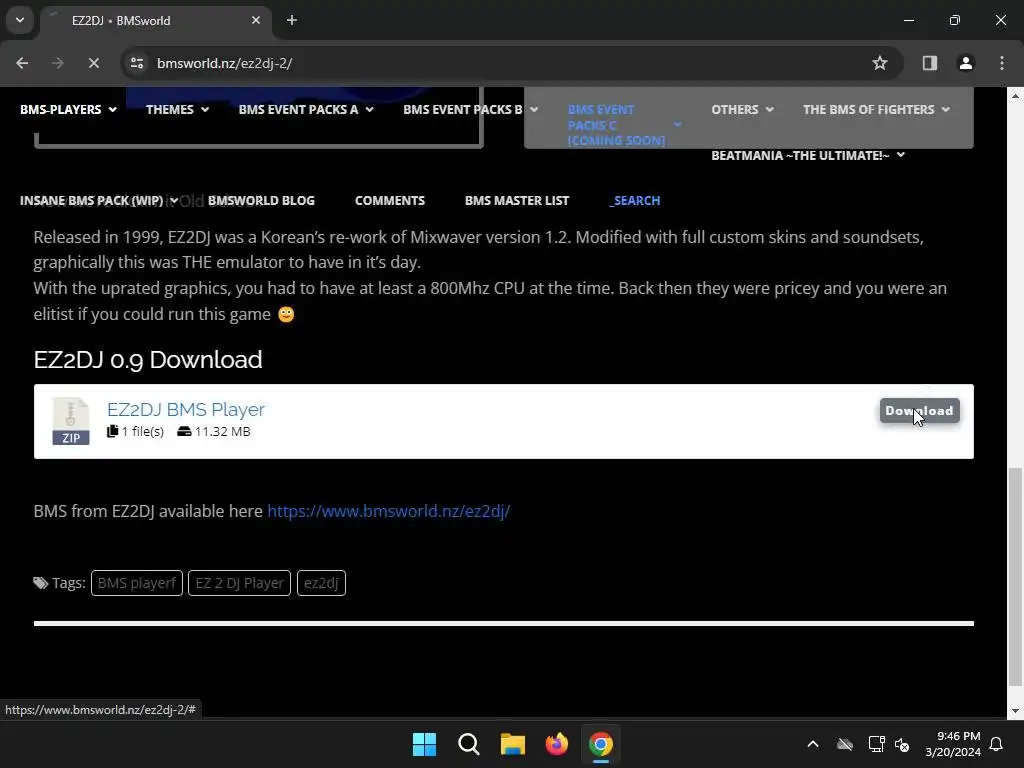1024x768 pixels.
Task: Expand BEATMANIA ~THE ULTIMATE!~ menu
Action: [x=808, y=155]
